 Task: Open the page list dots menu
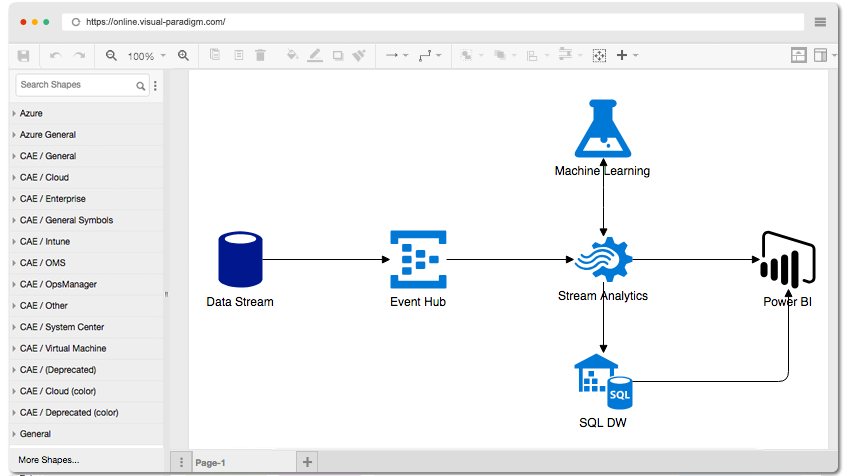[181, 462]
